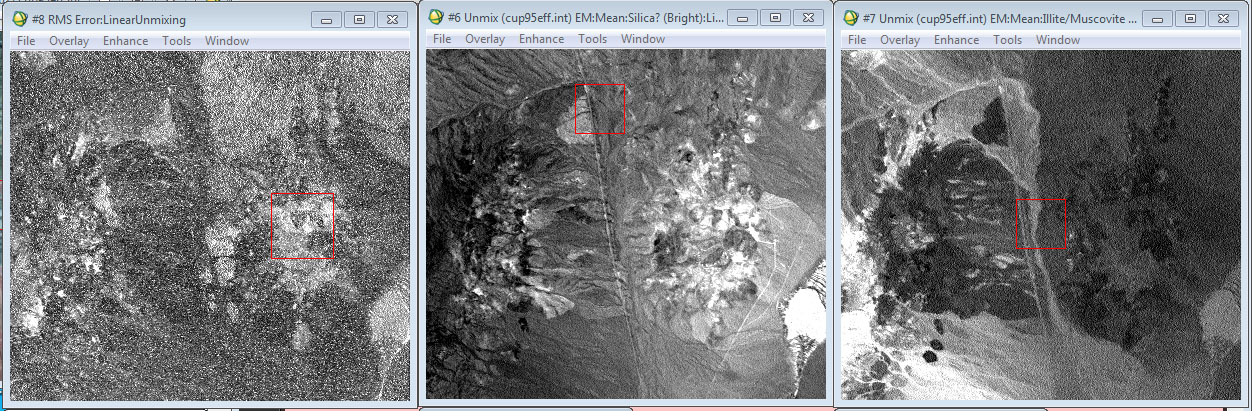
Task: Open Enhance menu in #7 Unmix Illite window
Action: coord(956,40)
